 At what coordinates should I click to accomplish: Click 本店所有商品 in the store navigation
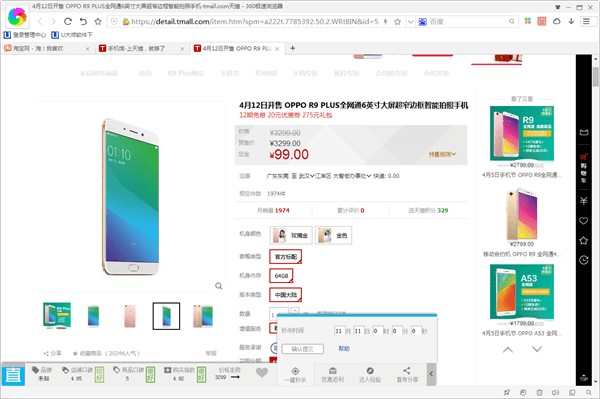click(x=99, y=73)
